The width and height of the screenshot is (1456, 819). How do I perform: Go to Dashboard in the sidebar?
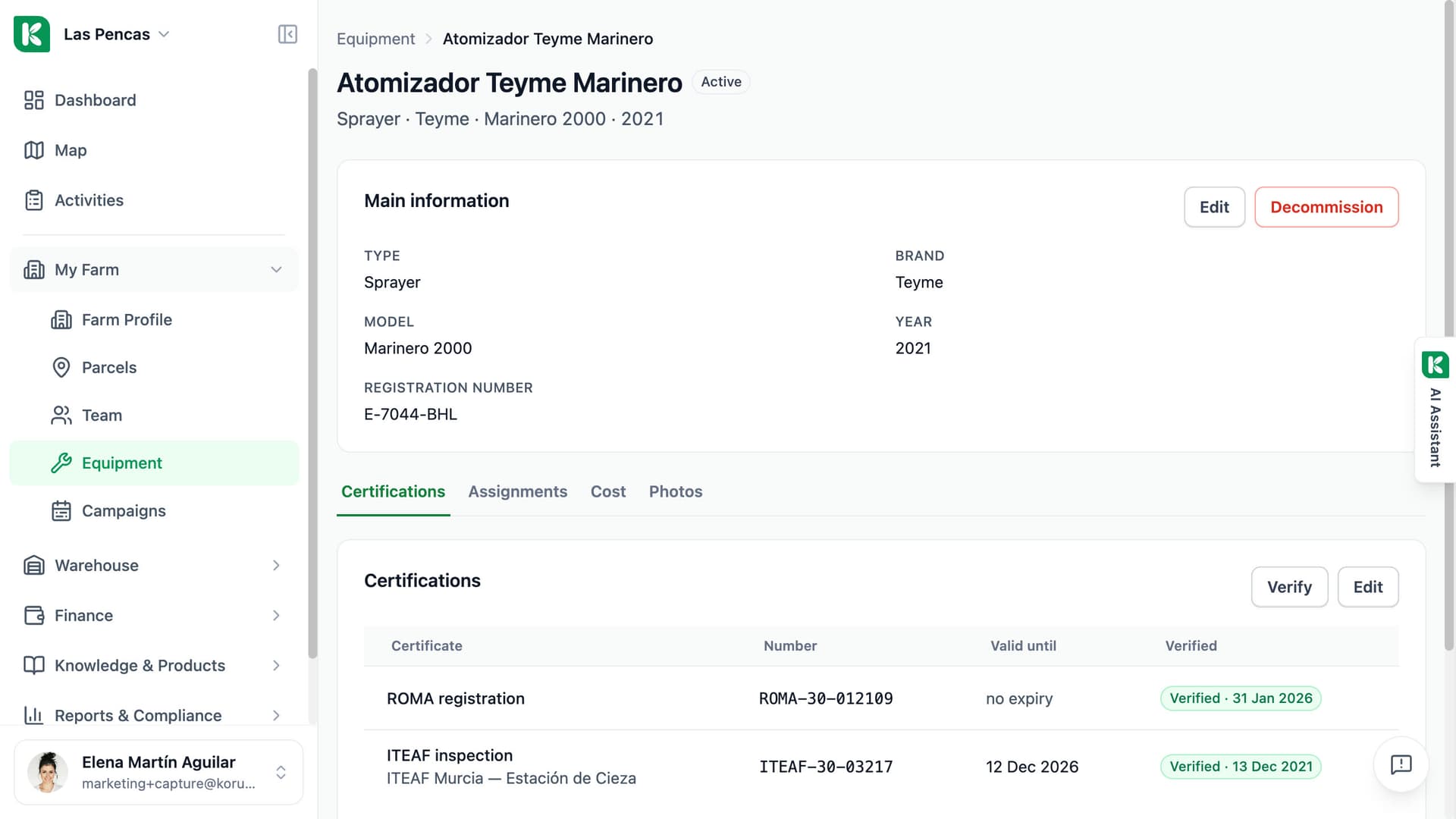point(154,100)
